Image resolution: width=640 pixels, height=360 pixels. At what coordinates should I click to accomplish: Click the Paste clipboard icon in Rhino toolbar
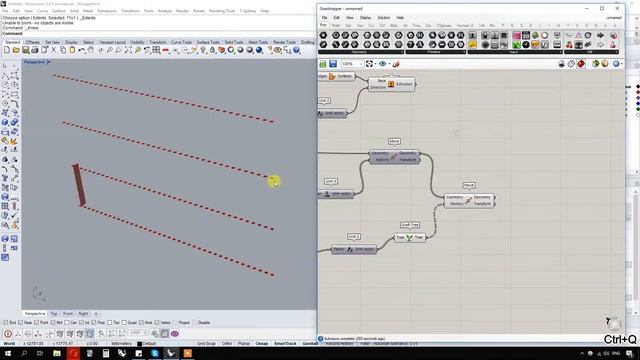pos(72,50)
